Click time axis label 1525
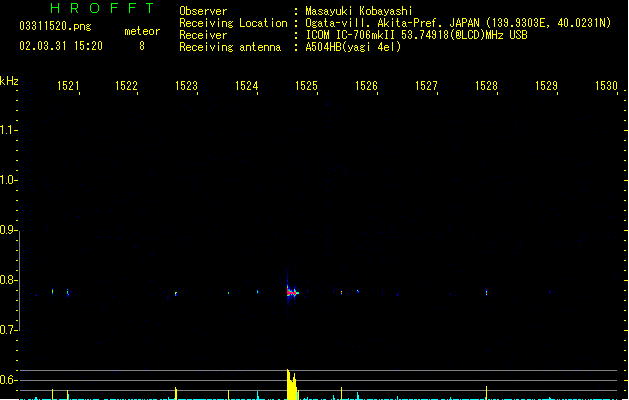The height and width of the screenshot is (400, 629). (x=306, y=86)
